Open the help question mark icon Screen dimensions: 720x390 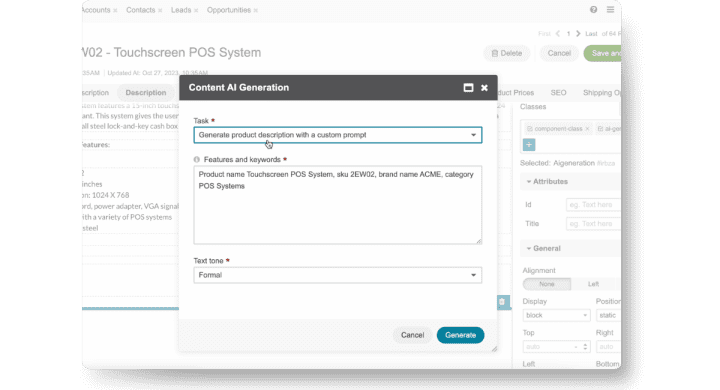pos(593,10)
